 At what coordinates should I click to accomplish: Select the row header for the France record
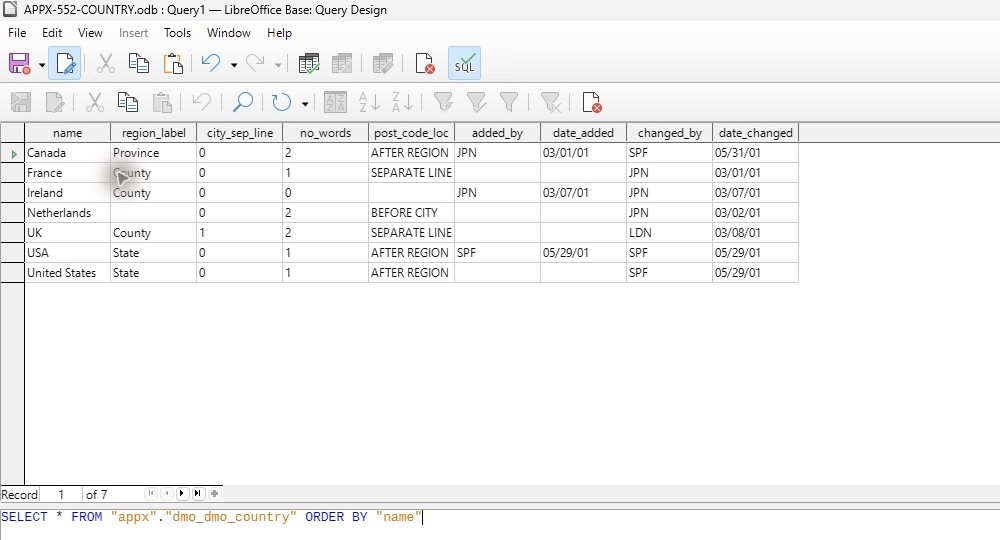pyautogui.click(x=12, y=173)
